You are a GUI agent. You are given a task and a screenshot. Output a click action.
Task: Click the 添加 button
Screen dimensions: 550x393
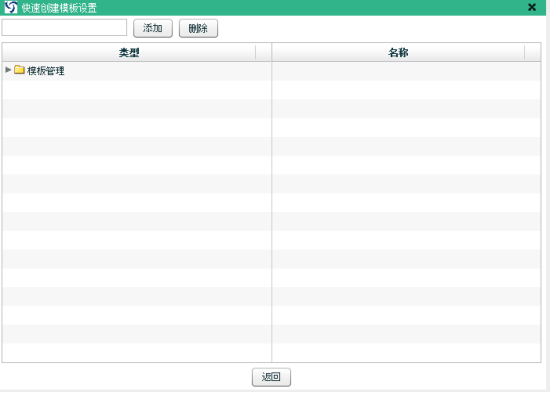point(153,28)
